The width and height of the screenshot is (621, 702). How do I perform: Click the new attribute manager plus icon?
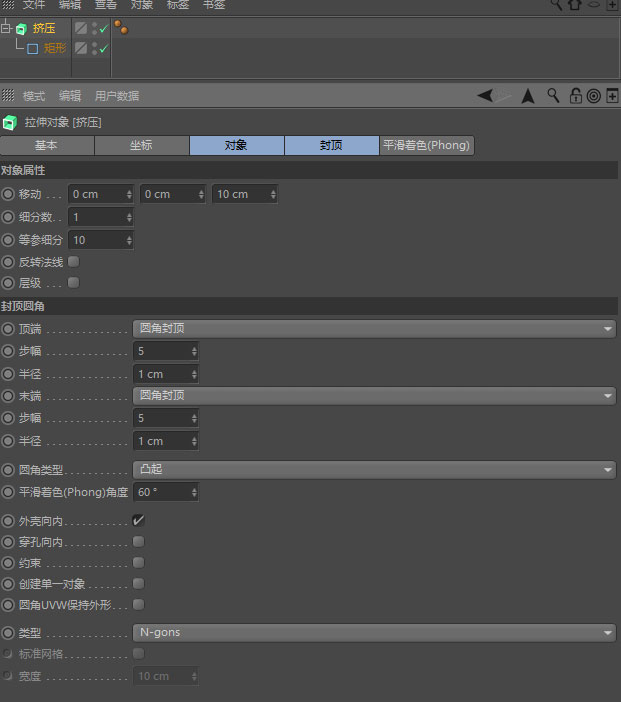pyautogui.click(x=612, y=95)
